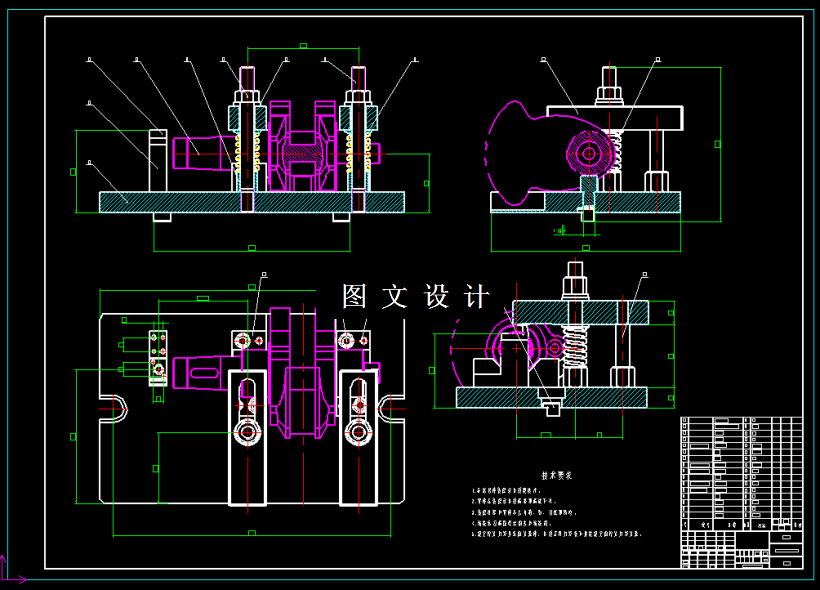The image size is (820, 590).
Task: Click the top clamp plate in right view
Action: pos(614,118)
